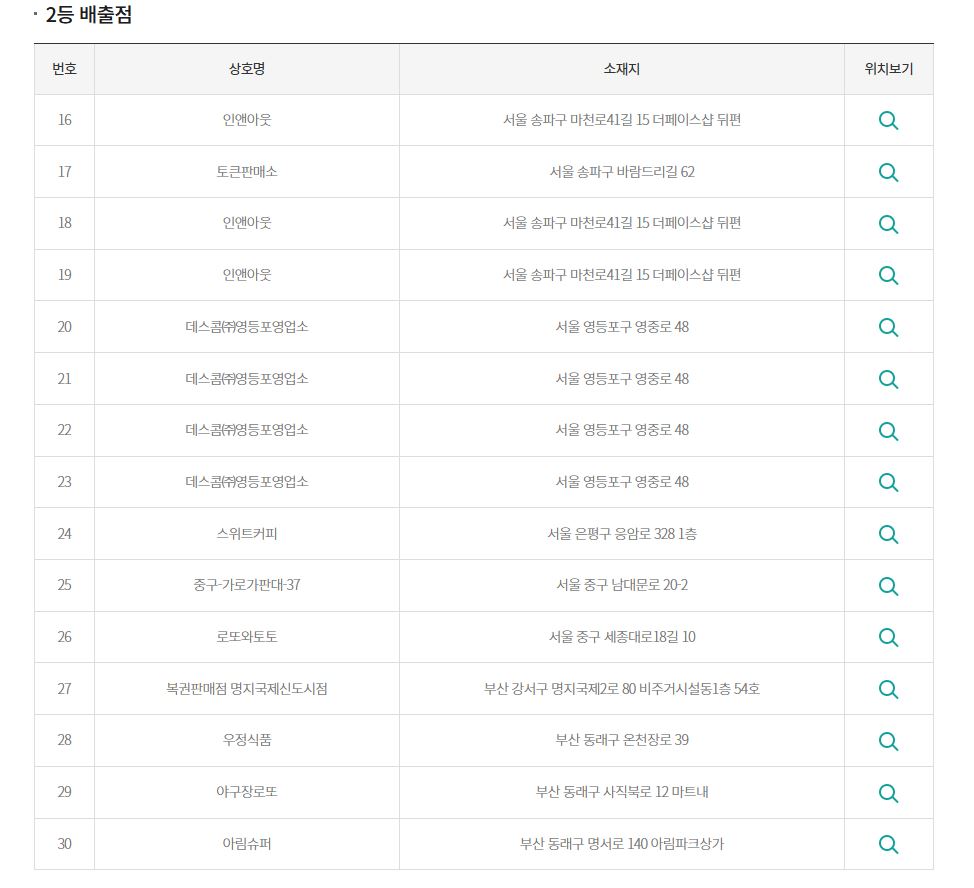Click the 위치보기 column header
Screen dimensions: 974x888
[x=889, y=69]
